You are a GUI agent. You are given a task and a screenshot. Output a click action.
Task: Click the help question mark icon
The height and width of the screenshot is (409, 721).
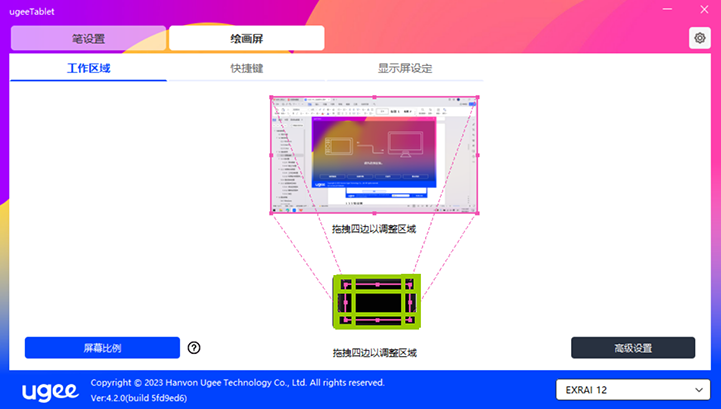click(x=194, y=348)
